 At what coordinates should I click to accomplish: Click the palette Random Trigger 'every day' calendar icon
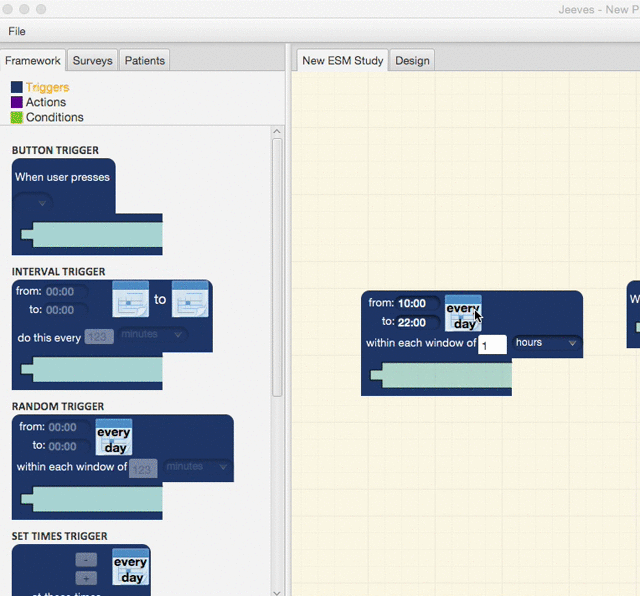coord(114,437)
